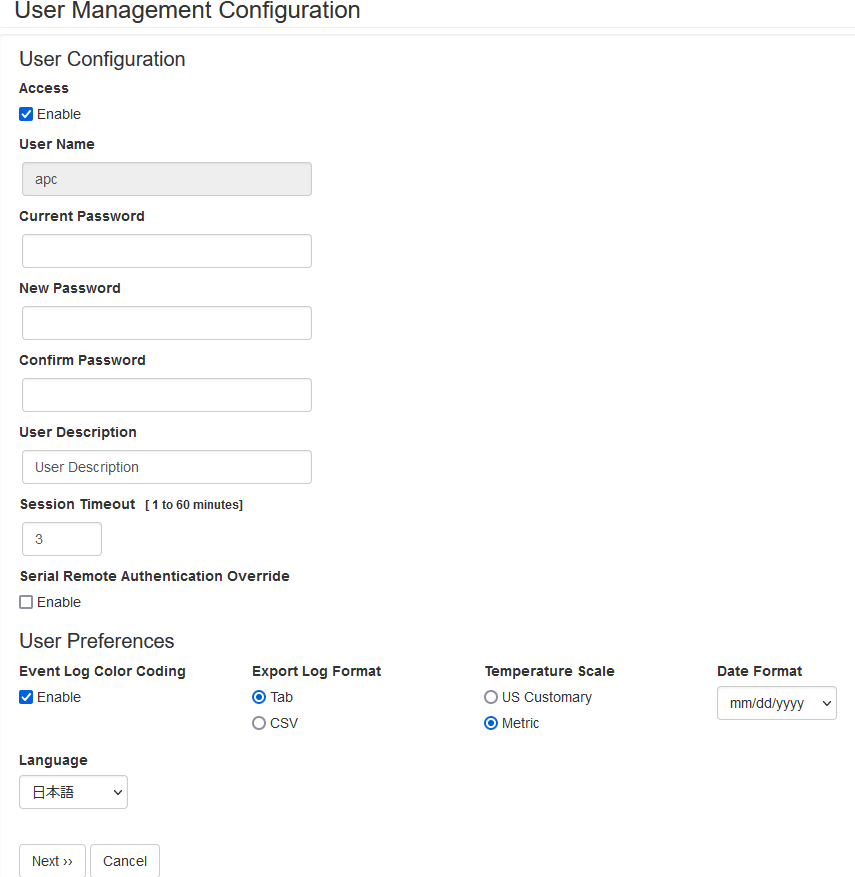Click the Enable label under Access

(x=59, y=114)
